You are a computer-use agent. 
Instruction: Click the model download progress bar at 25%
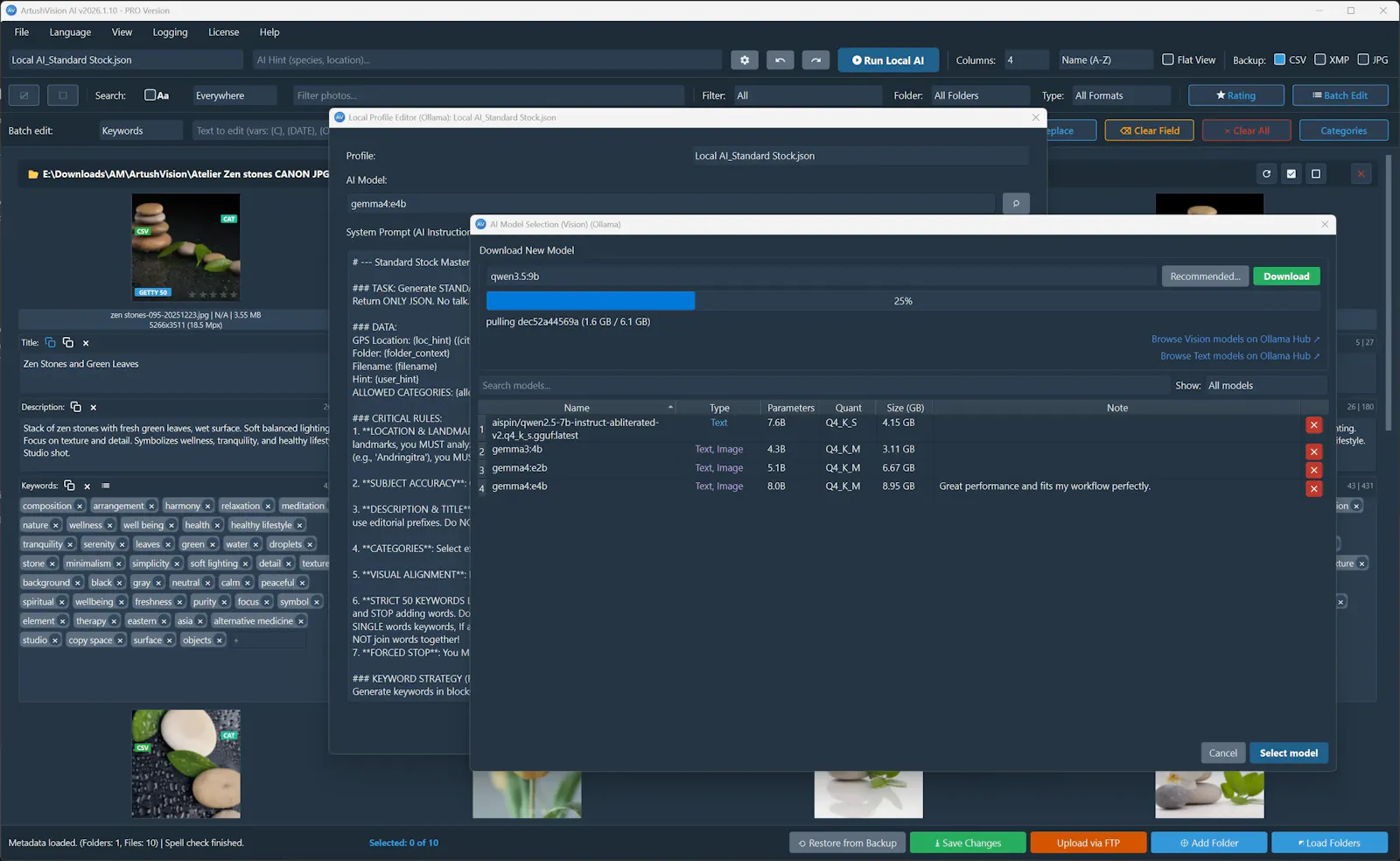pos(903,301)
